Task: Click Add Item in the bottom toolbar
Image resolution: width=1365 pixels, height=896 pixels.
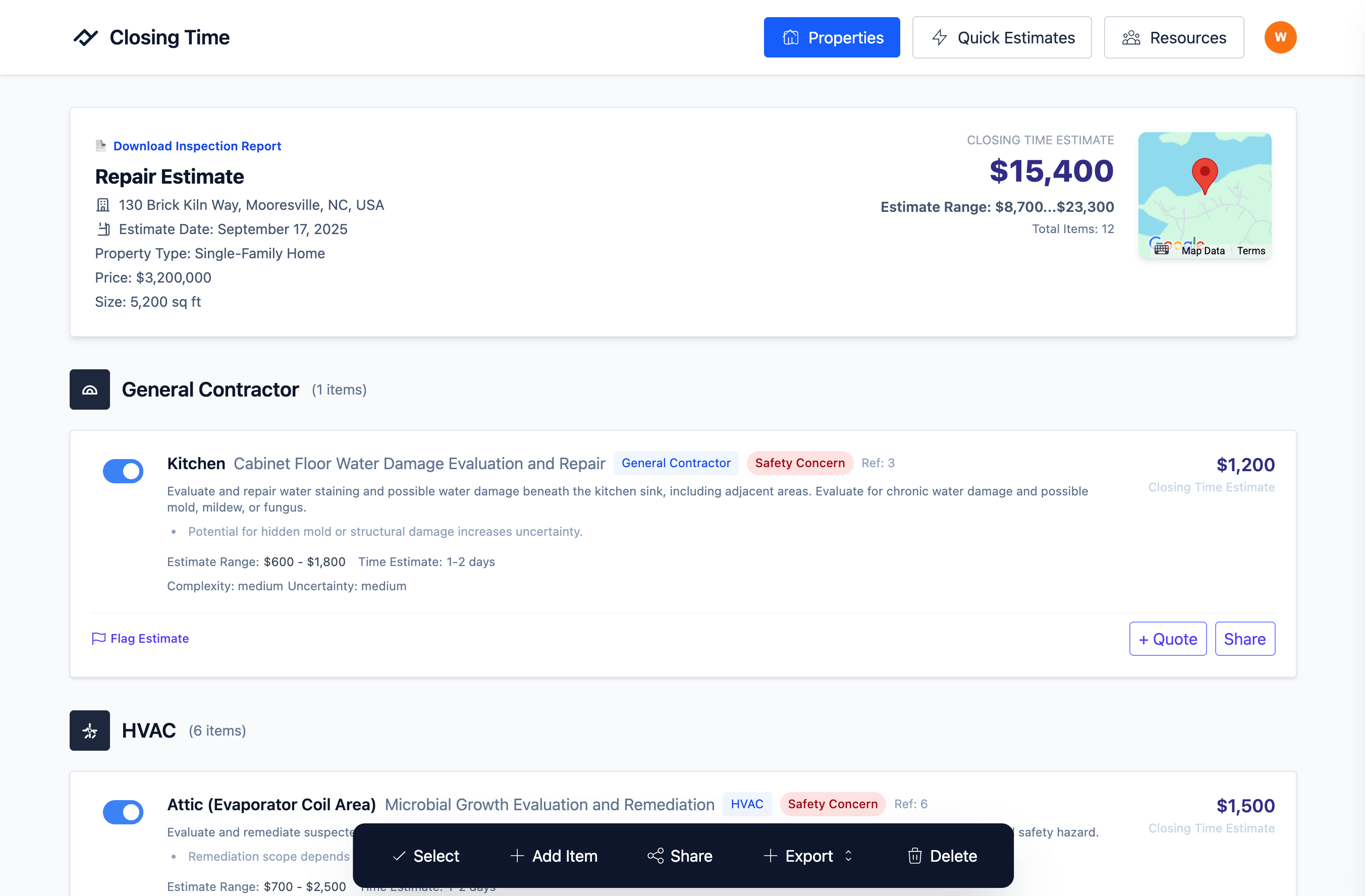Action: [x=554, y=856]
